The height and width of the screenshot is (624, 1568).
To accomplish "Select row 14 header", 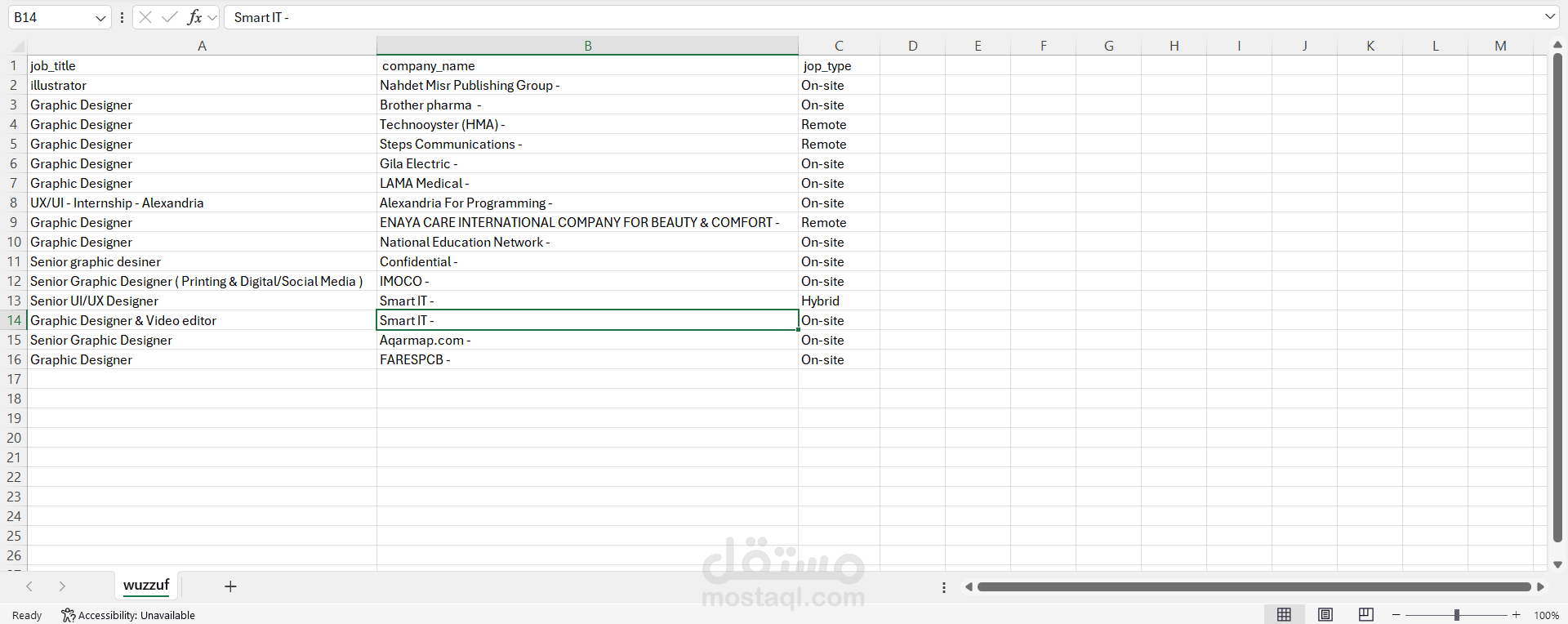I will point(14,320).
